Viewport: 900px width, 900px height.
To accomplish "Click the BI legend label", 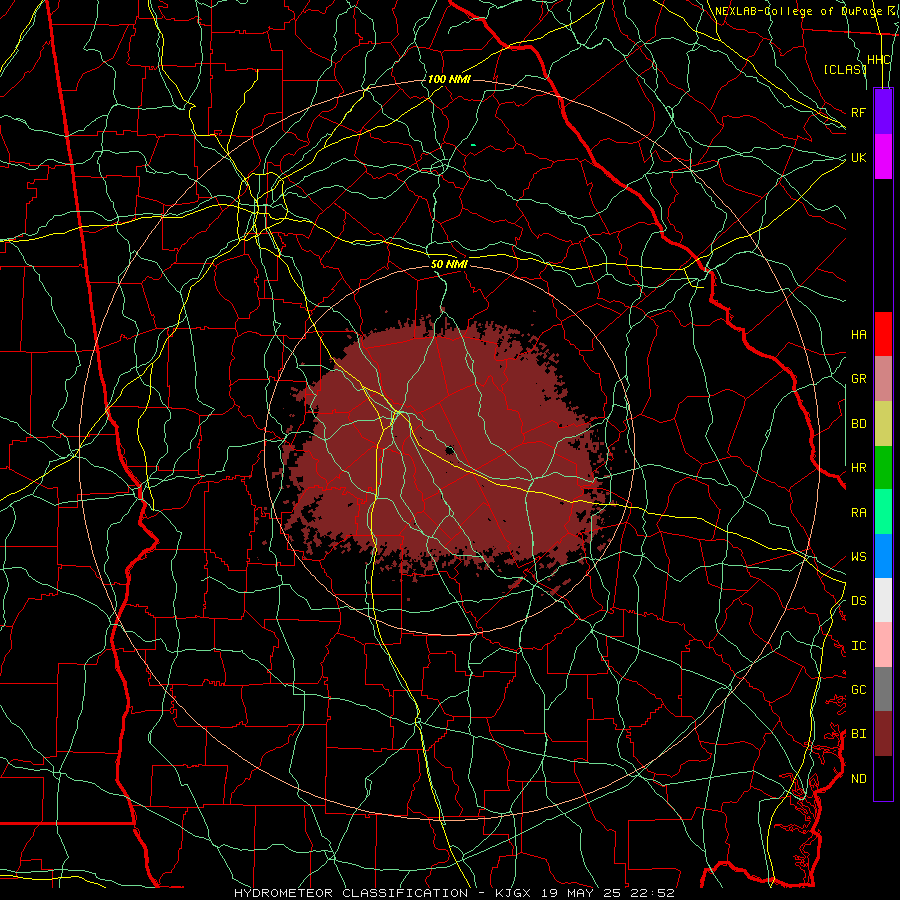I will (x=858, y=734).
